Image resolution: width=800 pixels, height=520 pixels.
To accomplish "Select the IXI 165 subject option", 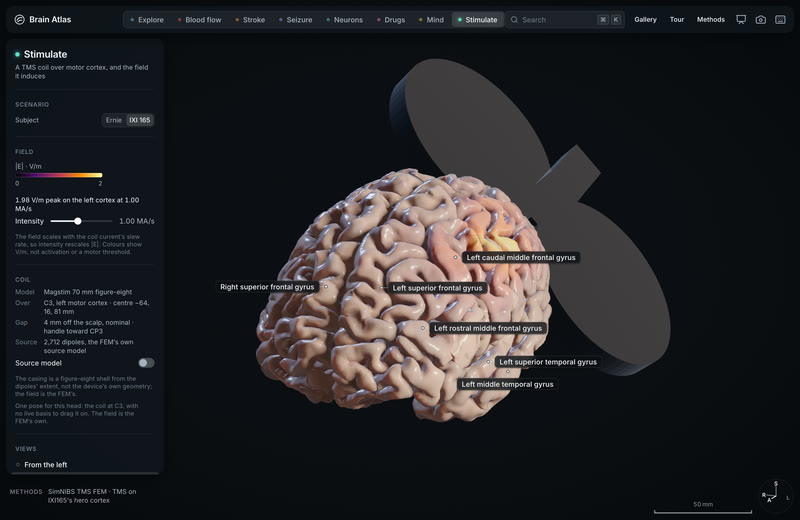I will pos(139,120).
